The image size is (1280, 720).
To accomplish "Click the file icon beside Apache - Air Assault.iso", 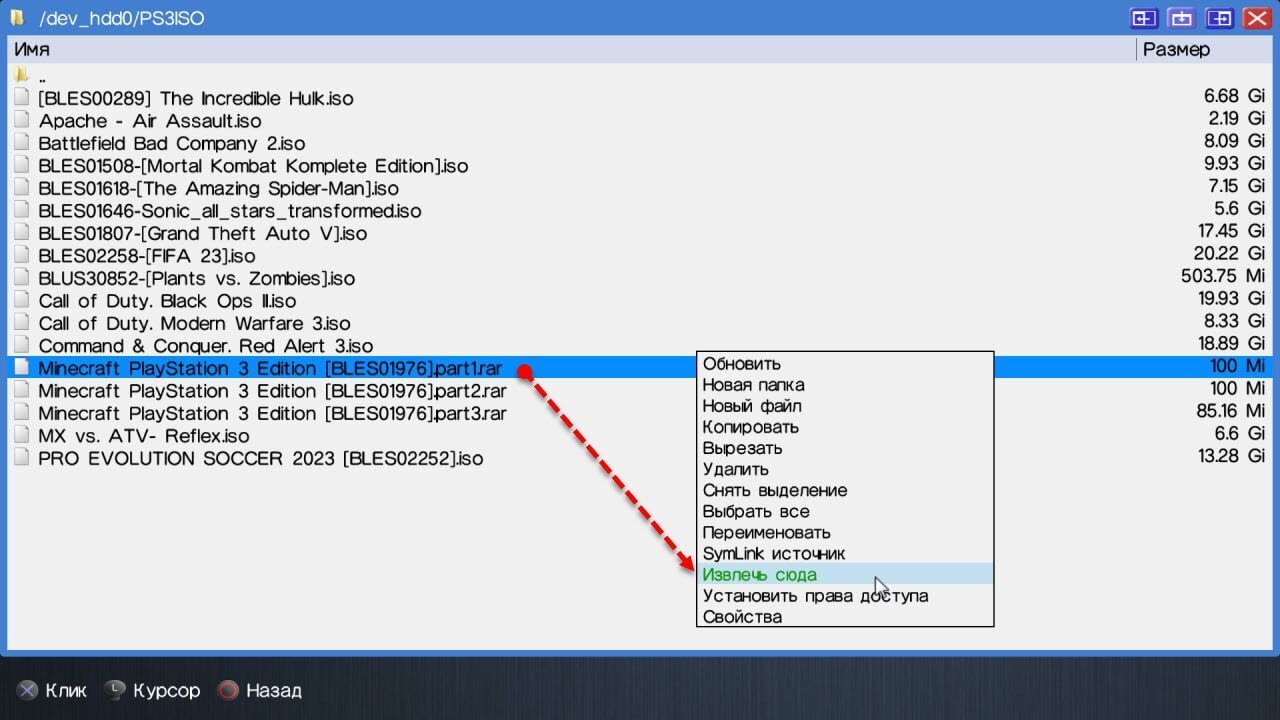I will (22, 120).
